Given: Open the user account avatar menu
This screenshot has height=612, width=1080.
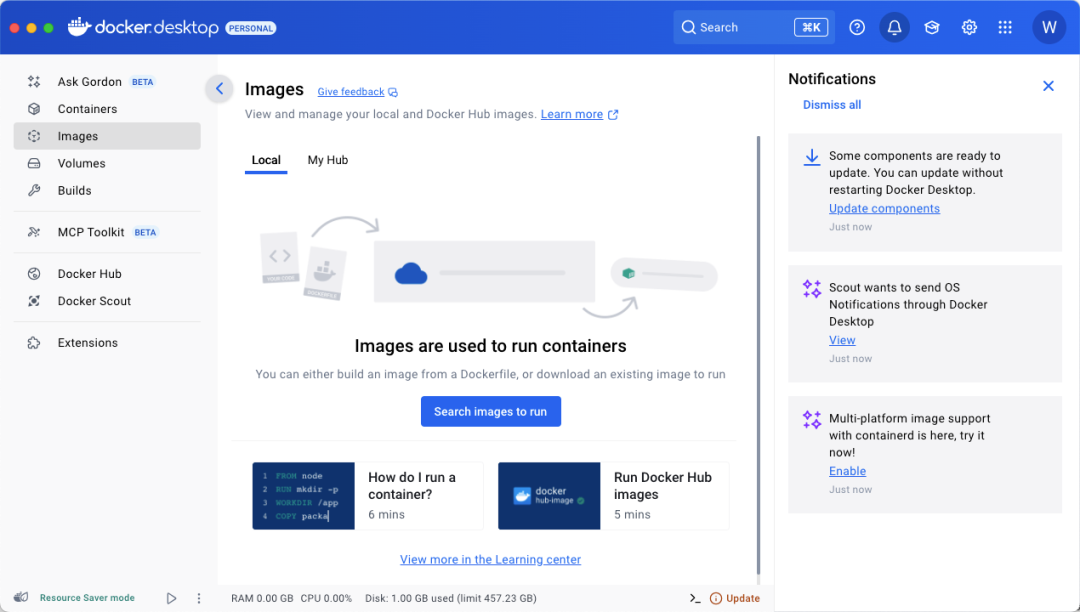Looking at the screenshot, I should tap(1049, 28).
